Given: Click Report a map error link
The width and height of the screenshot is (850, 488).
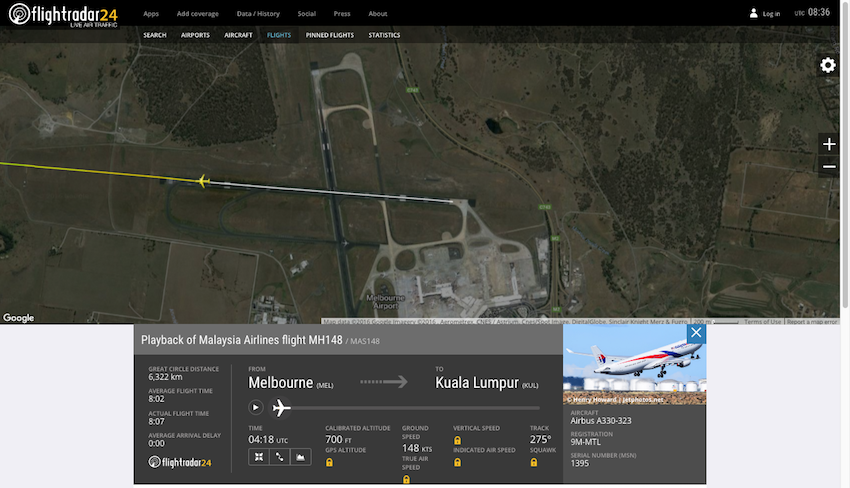Looking at the screenshot, I should pos(812,322).
